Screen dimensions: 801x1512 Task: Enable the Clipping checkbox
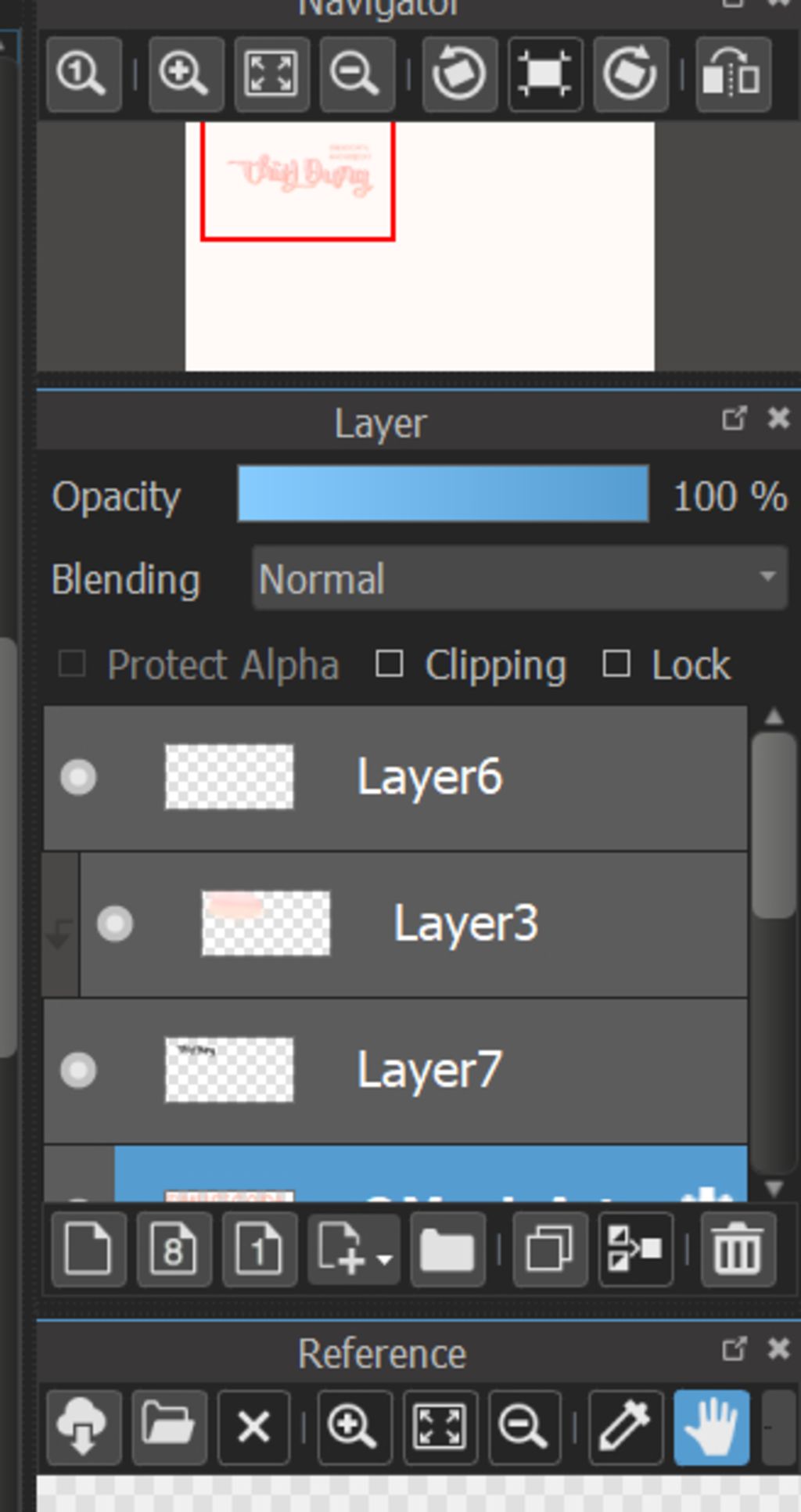click(390, 664)
